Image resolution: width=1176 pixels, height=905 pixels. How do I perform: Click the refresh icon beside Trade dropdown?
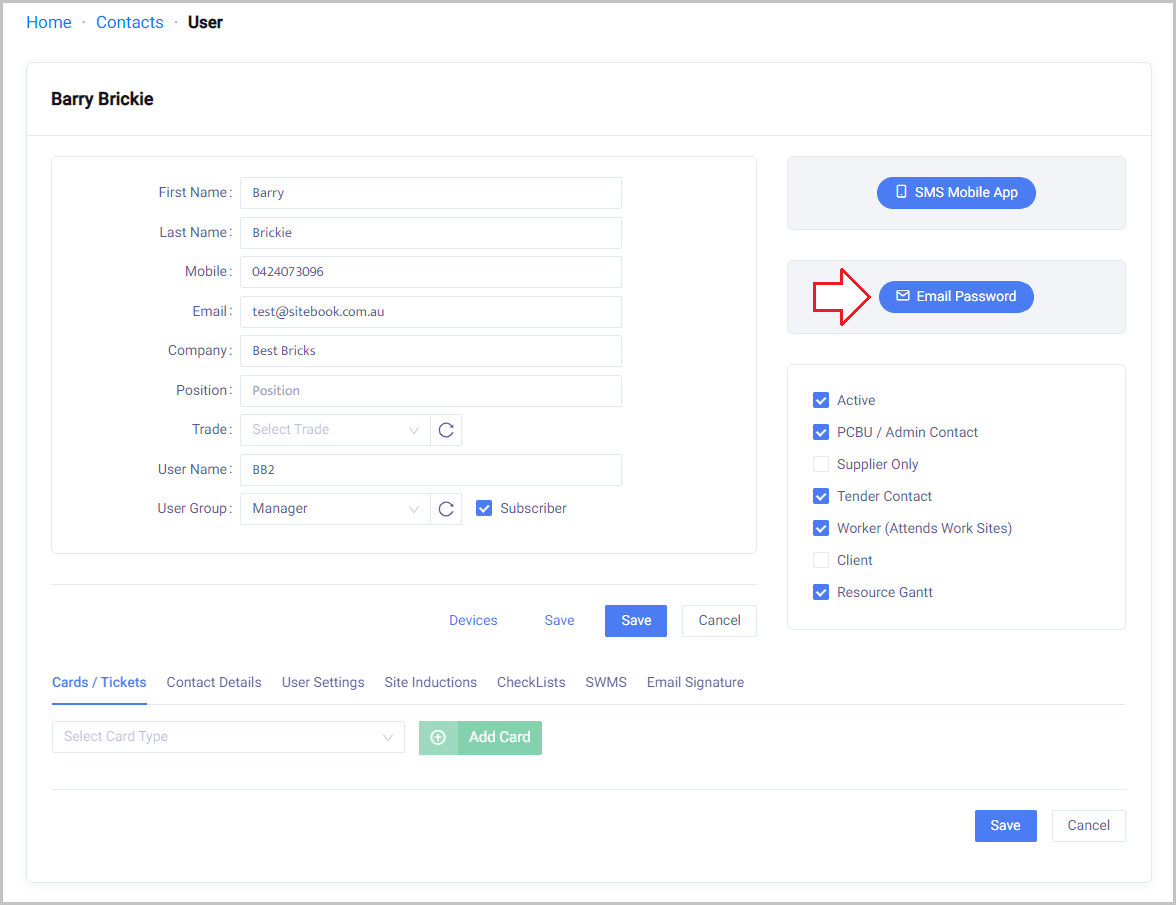[446, 430]
